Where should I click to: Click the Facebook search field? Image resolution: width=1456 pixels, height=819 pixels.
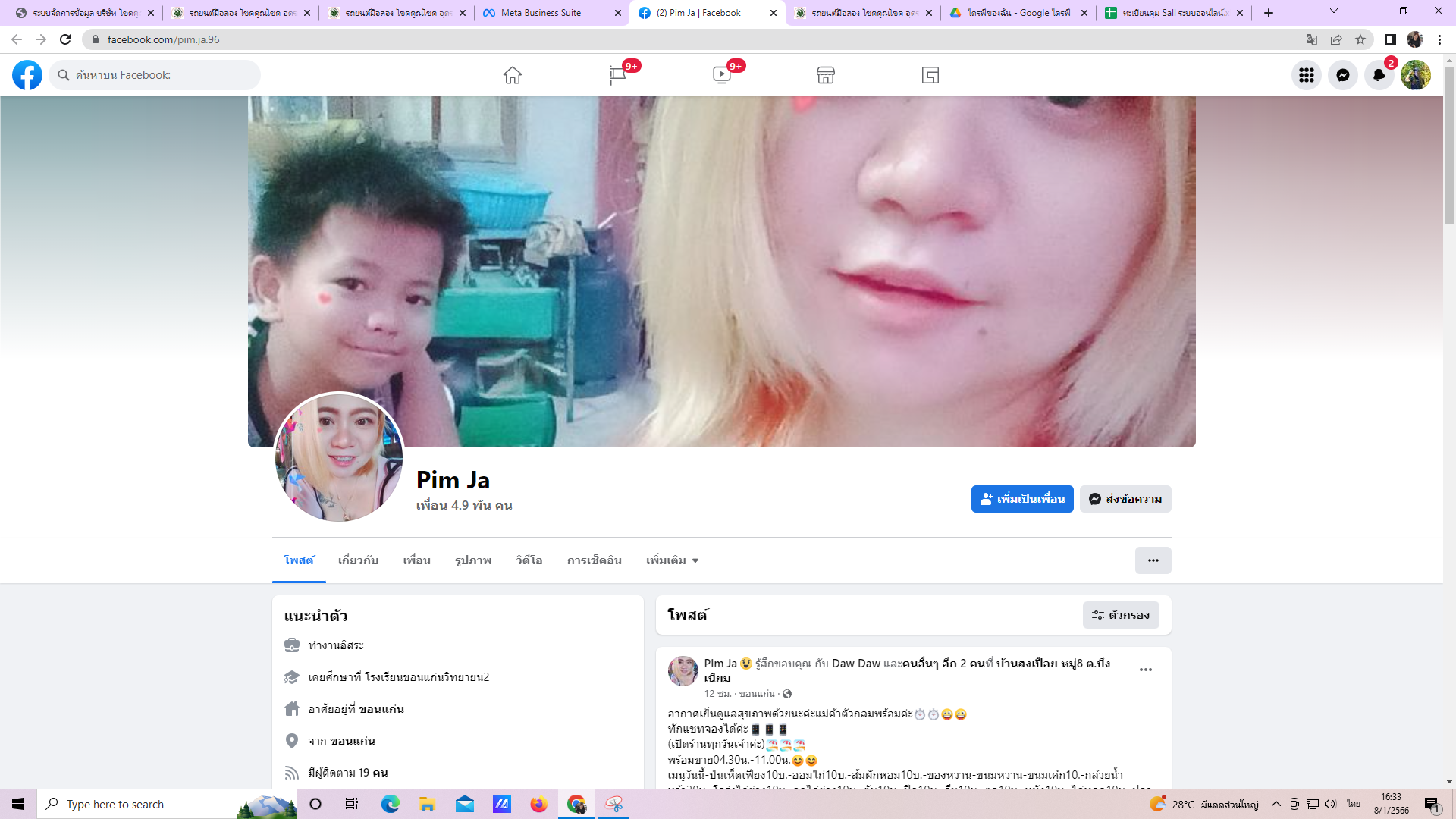click(155, 75)
